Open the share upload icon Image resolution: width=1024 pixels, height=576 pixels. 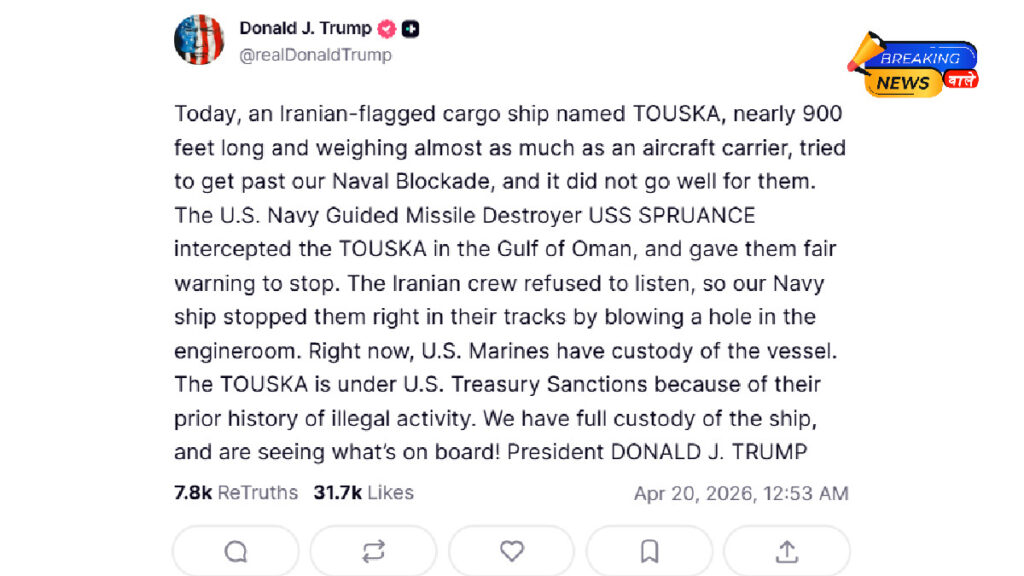coord(787,551)
